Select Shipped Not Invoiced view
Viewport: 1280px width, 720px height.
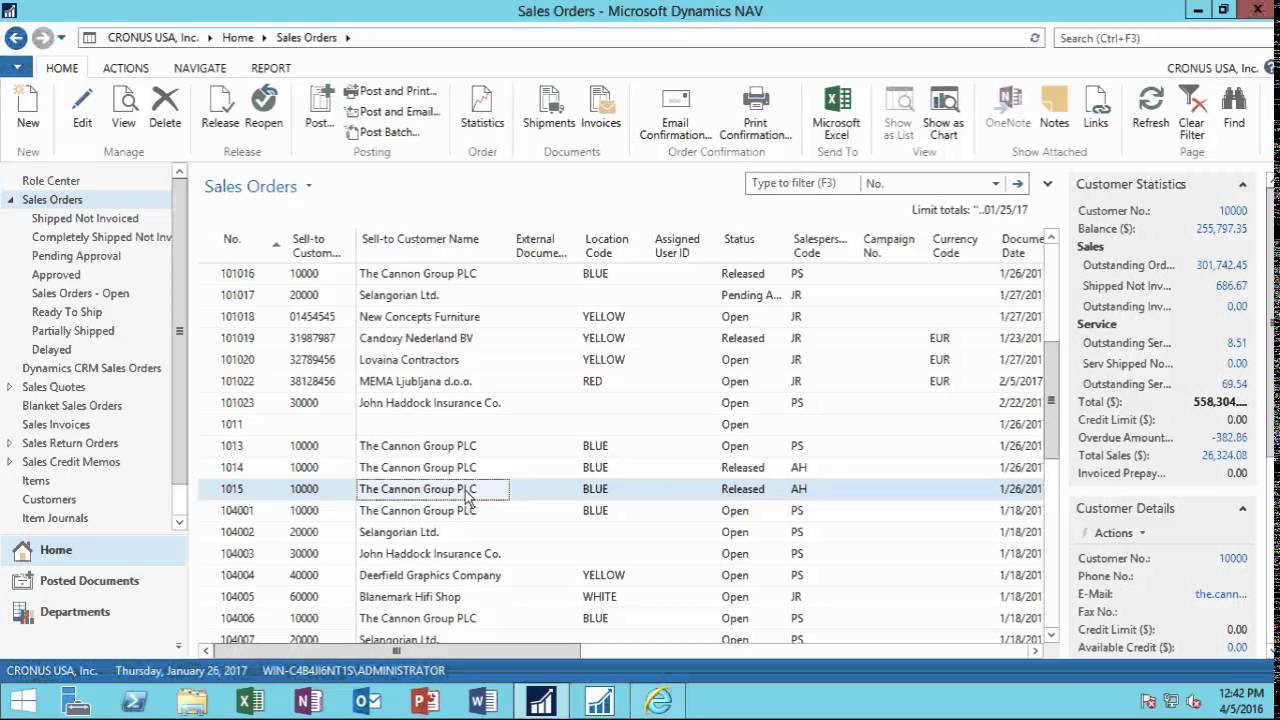(x=85, y=218)
